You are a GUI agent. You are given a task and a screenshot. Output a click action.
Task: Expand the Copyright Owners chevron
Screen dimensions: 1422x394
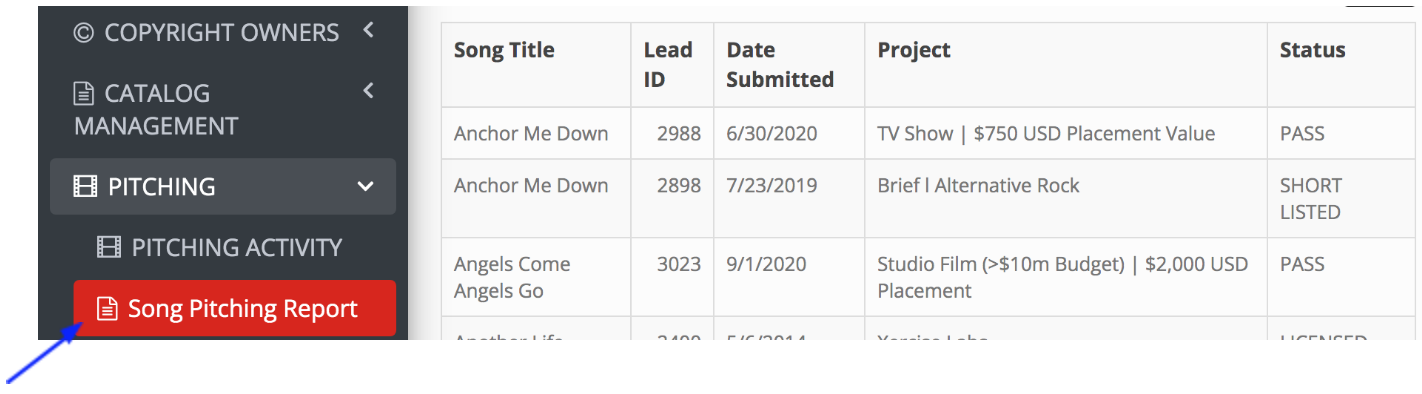point(368,31)
